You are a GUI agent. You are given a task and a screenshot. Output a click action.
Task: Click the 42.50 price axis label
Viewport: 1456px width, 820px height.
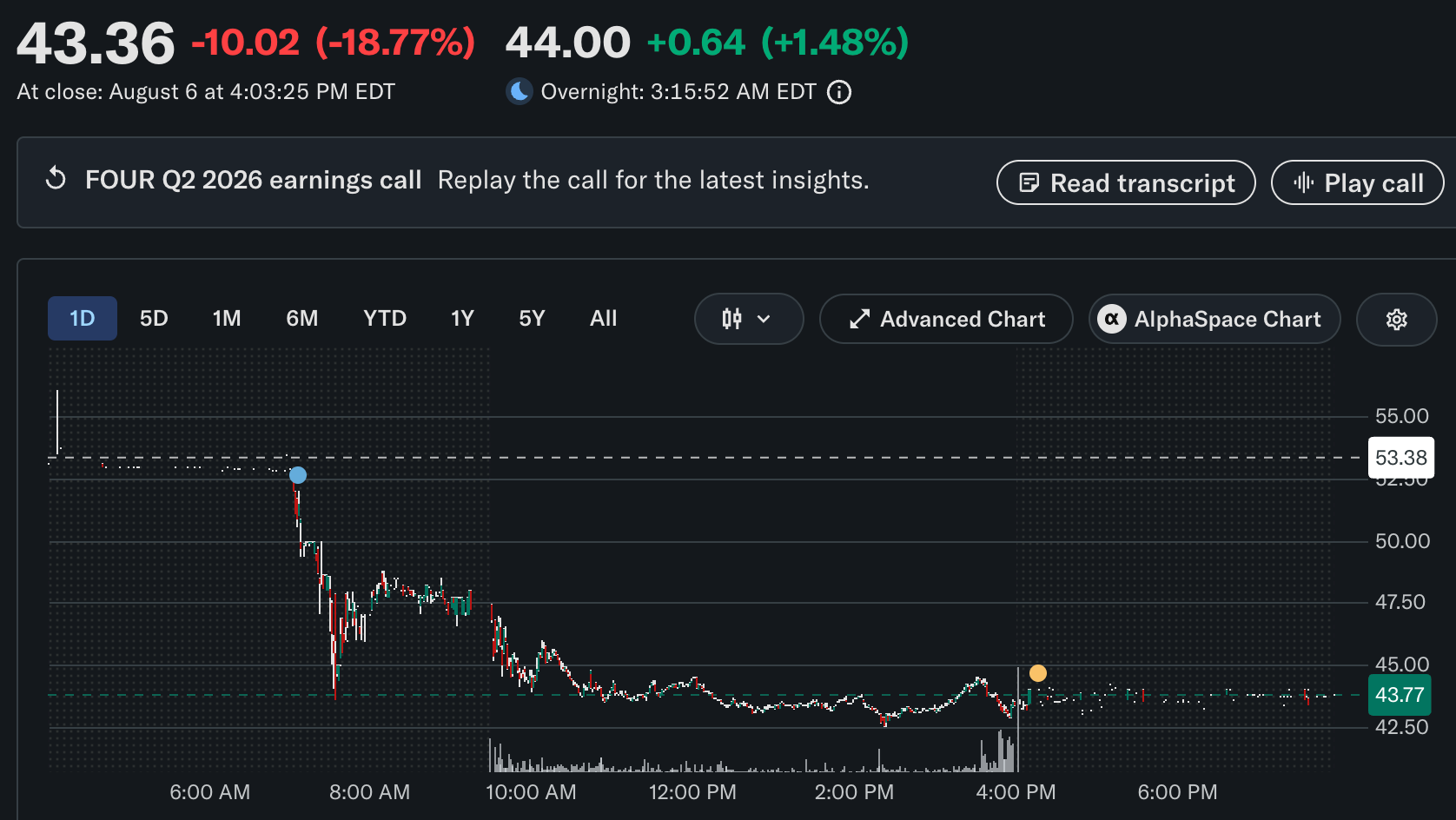pyautogui.click(x=1401, y=727)
